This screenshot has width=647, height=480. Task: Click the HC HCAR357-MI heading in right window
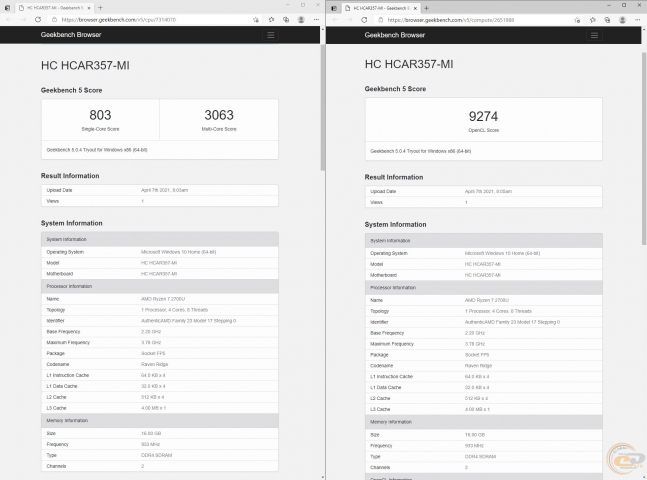[409, 64]
